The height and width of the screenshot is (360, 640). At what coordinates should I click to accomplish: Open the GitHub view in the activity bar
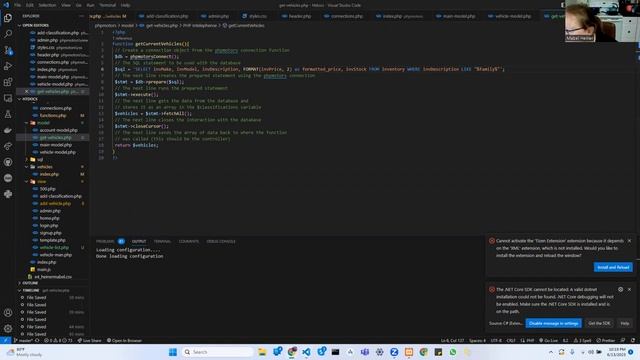pyautogui.click(x=8, y=162)
